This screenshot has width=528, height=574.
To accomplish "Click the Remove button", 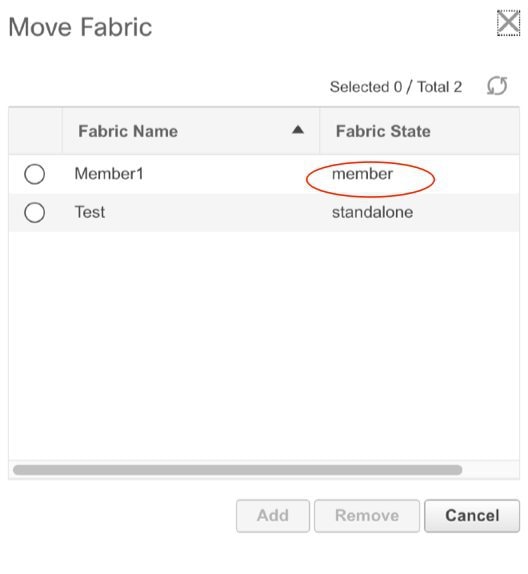I will click(x=367, y=515).
